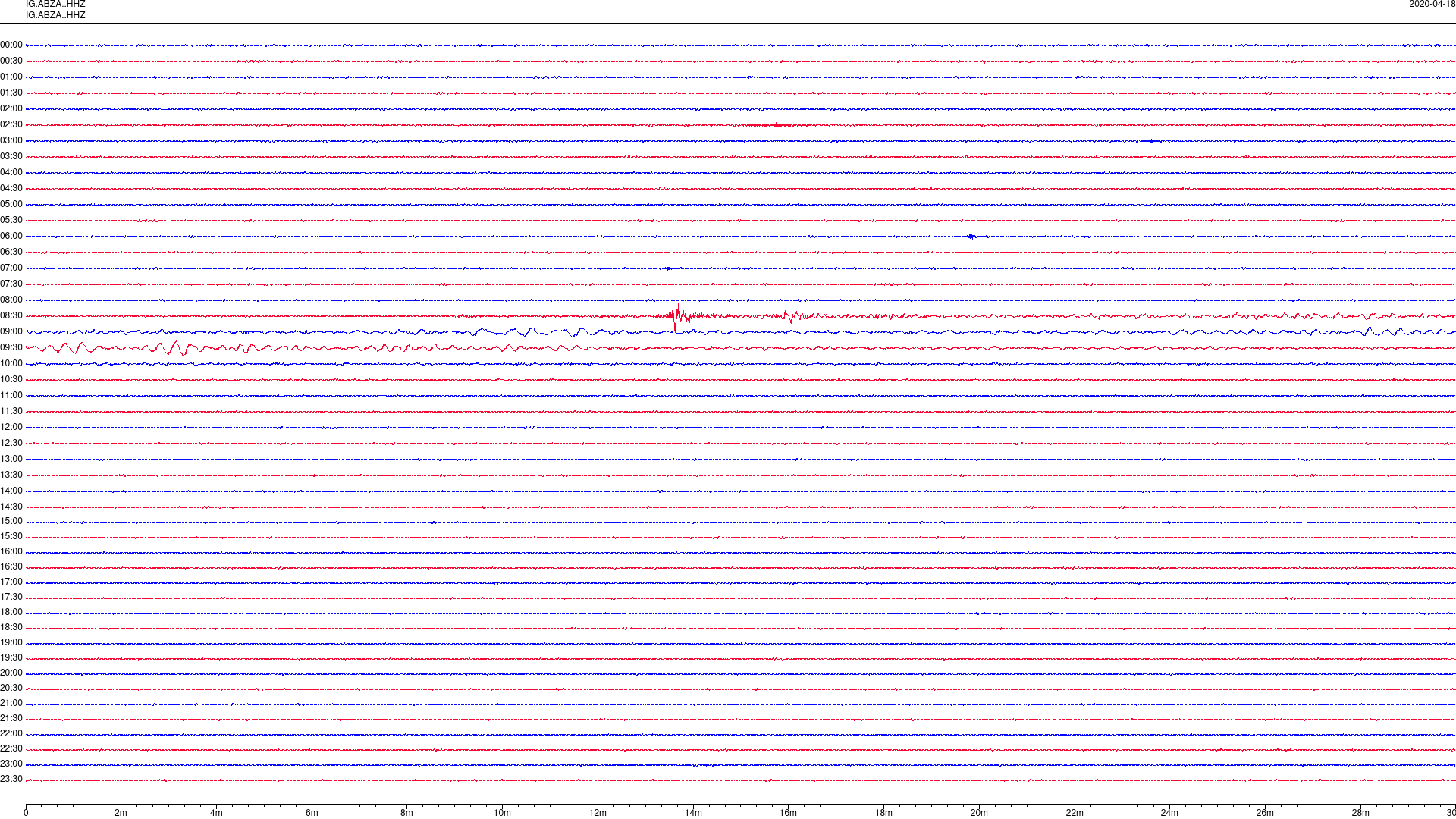
Task: Click the blue blip on 06:00 trace
Action: coord(974,237)
